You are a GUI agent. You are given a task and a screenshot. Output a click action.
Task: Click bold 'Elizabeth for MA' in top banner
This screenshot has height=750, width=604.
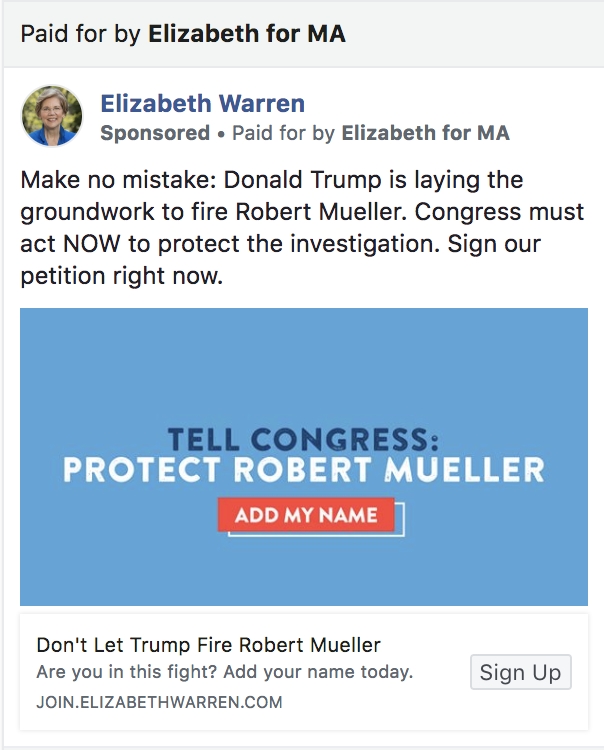pyautogui.click(x=247, y=34)
